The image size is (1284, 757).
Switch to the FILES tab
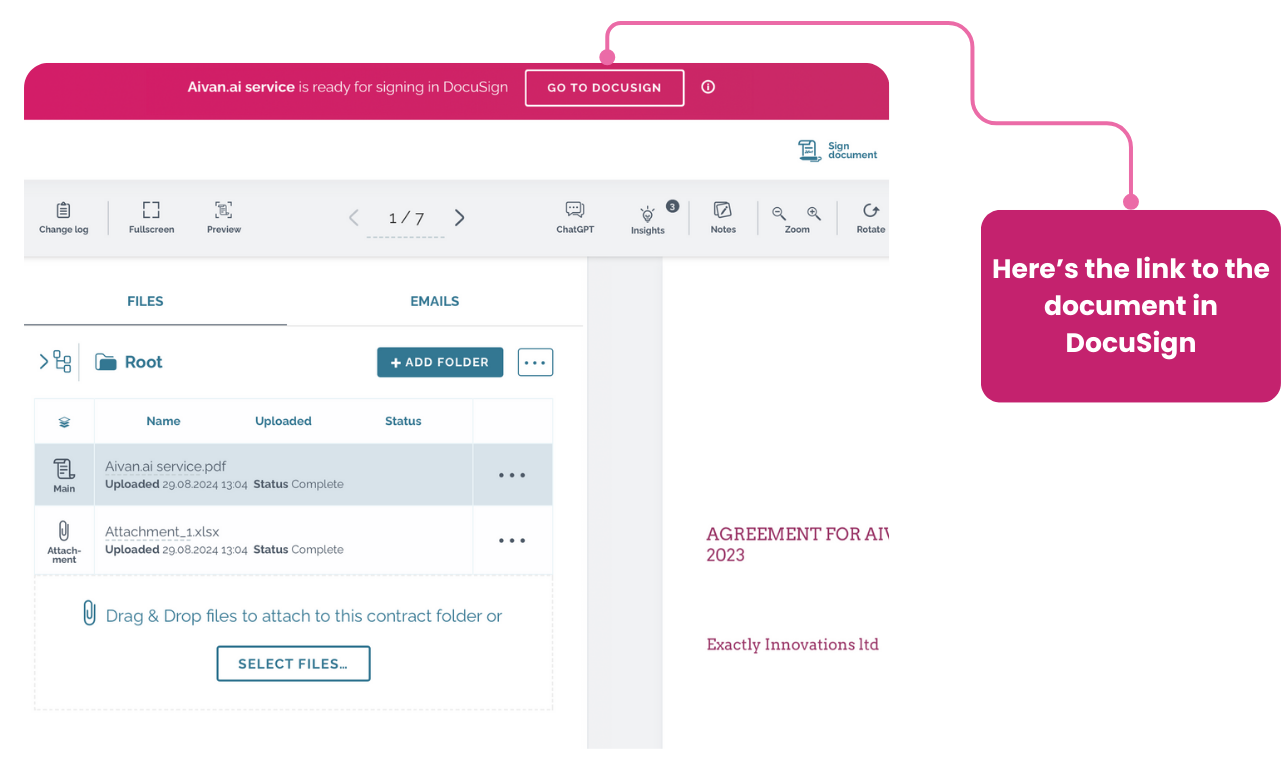pyautogui.click(x=145, y=301)
